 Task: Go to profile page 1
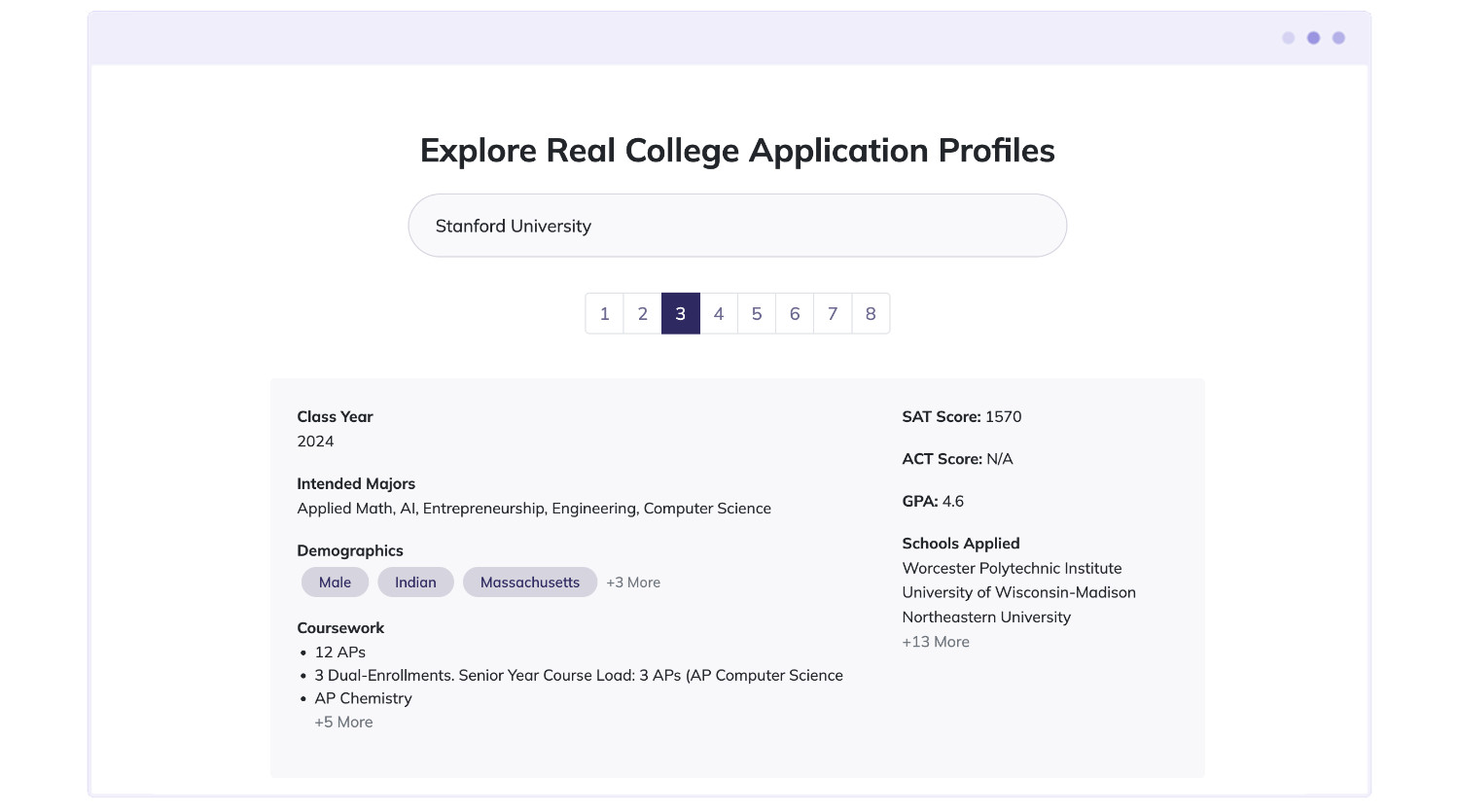click(x=604, y=313)
